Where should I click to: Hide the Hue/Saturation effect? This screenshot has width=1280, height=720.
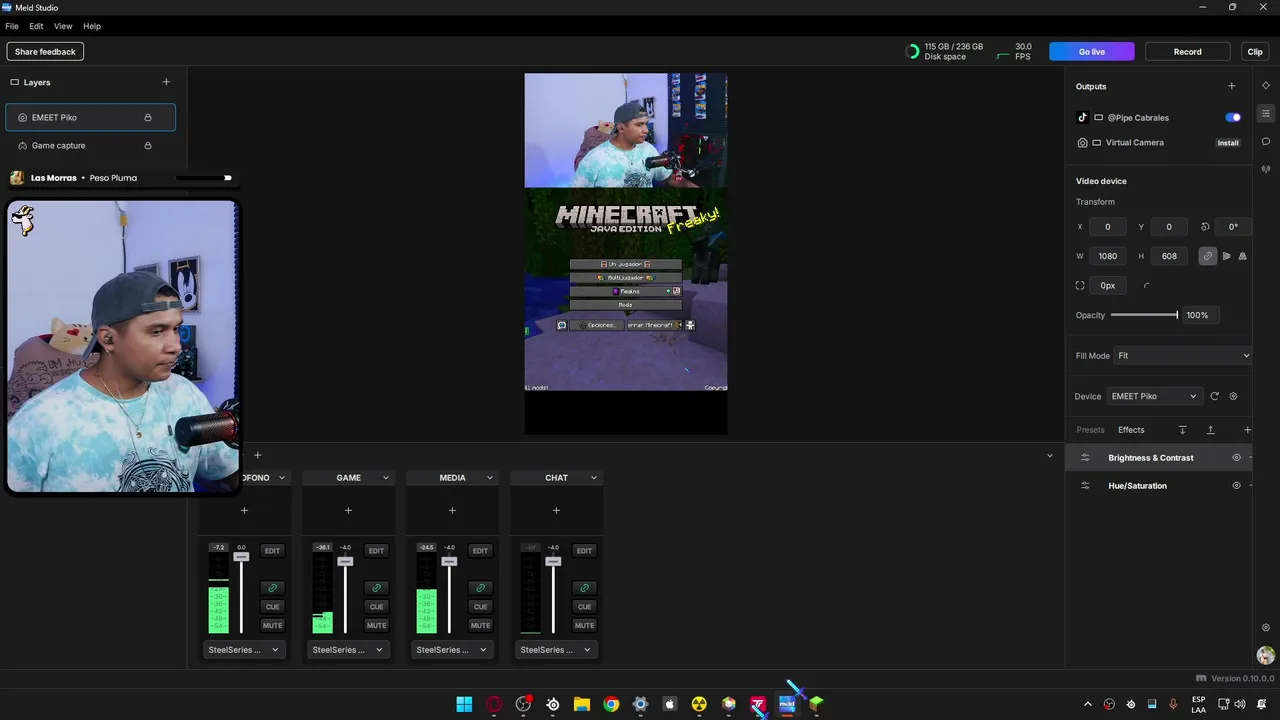[1236, 486]
